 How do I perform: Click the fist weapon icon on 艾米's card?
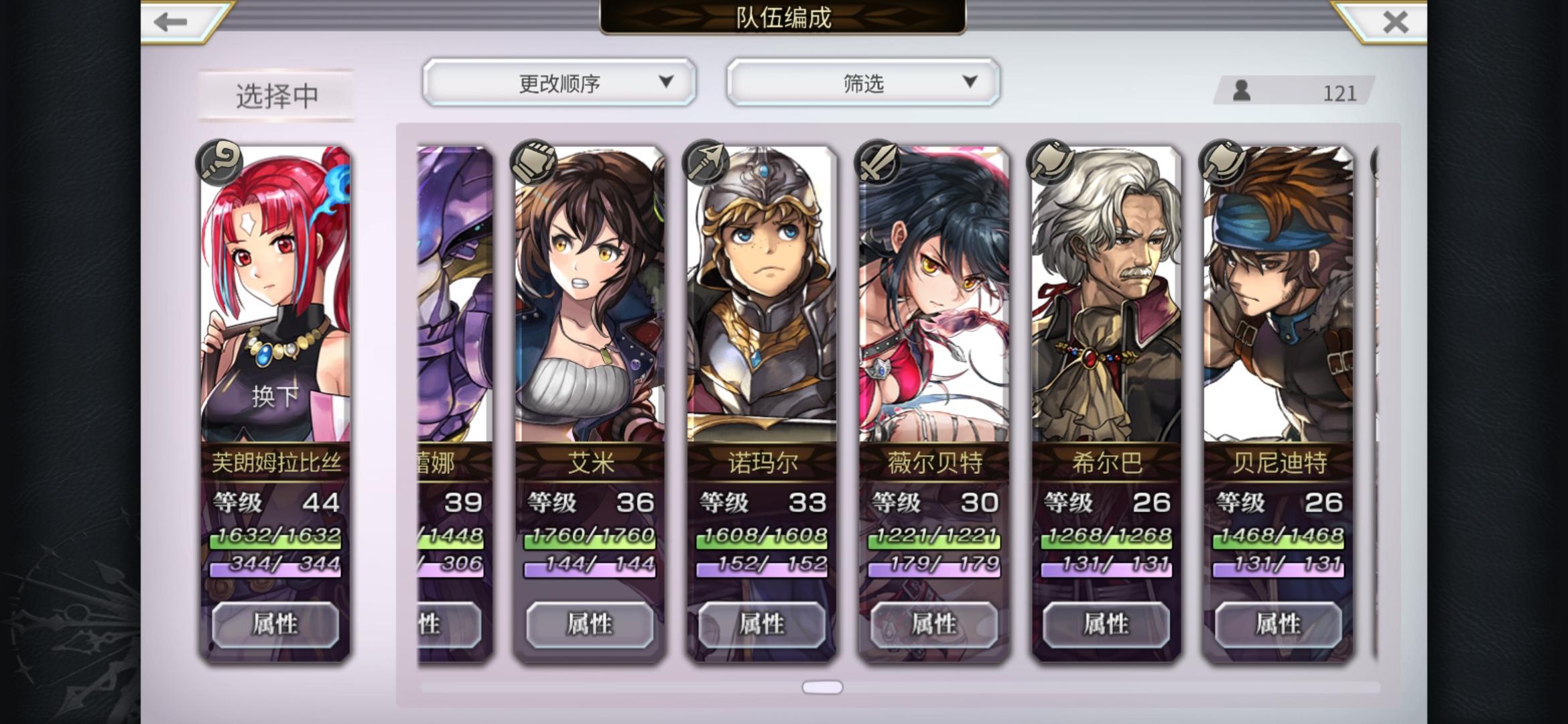(x=534, y=162)
